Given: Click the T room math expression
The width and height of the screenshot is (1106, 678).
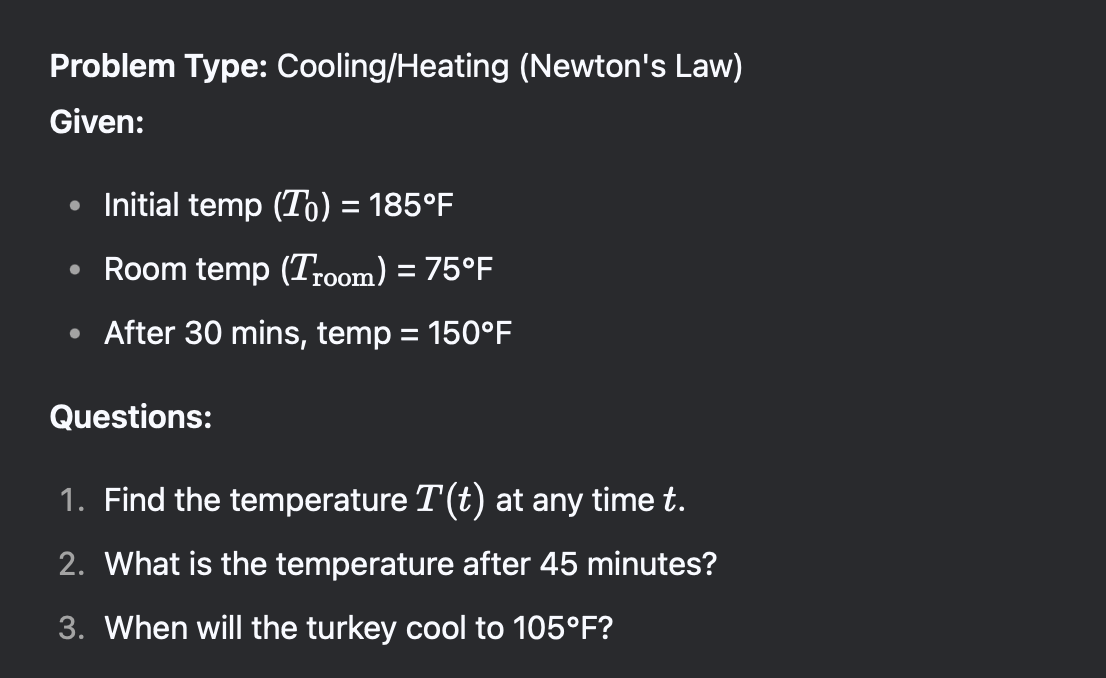Looking at the screenshot, I should (333, 271).
